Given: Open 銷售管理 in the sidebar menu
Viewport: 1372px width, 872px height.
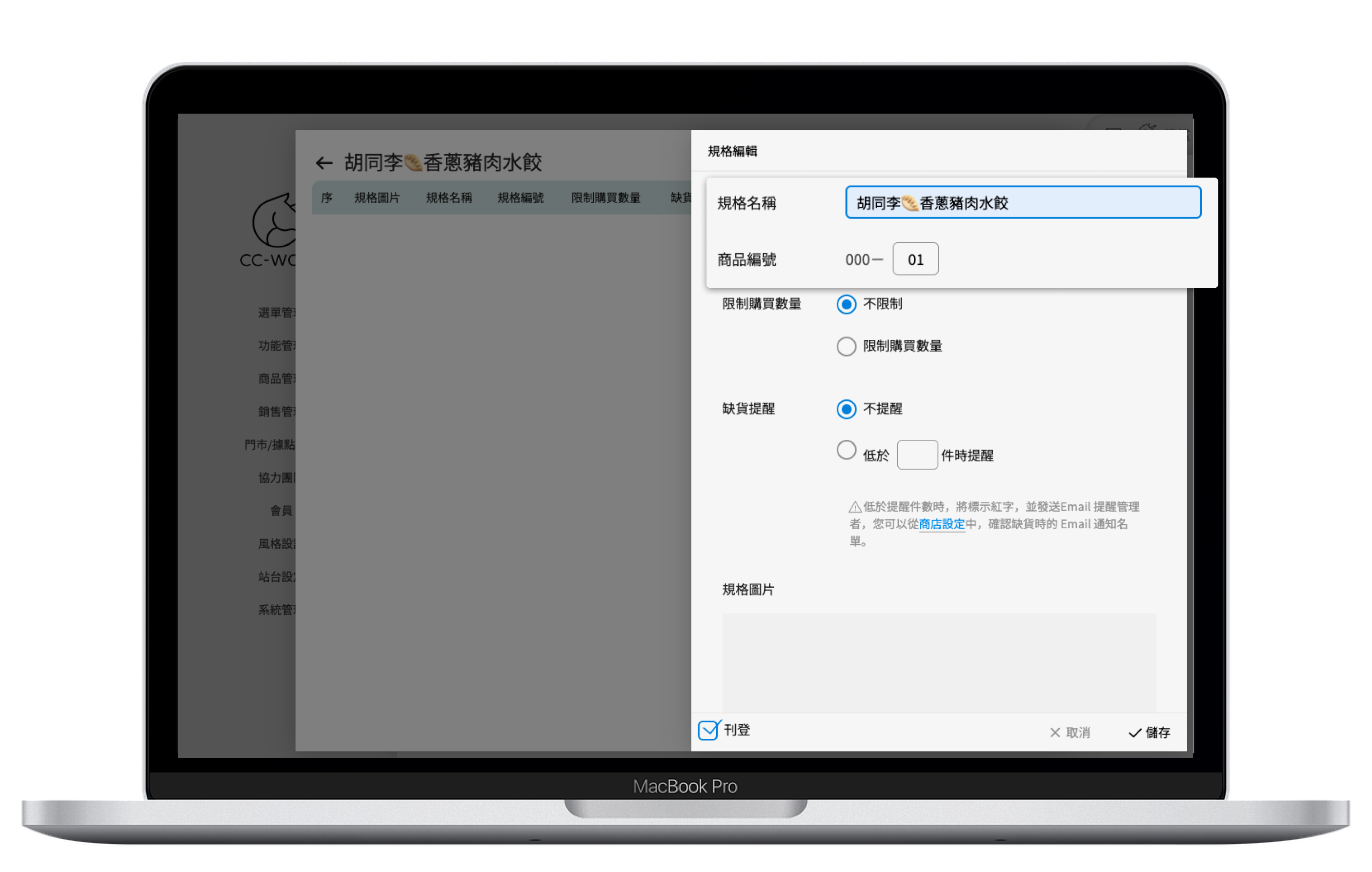Looking at the screenshot, I should click(x=277, y=412).
